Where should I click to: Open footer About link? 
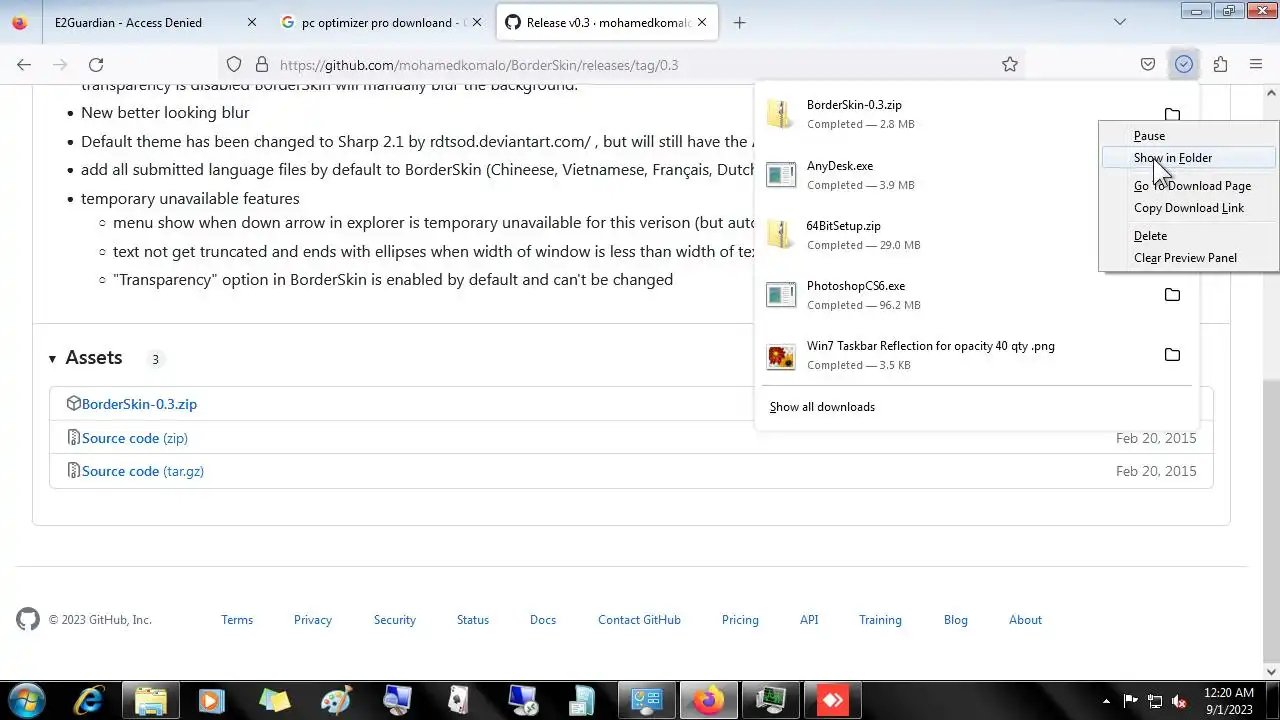(x=1025, y=620)
